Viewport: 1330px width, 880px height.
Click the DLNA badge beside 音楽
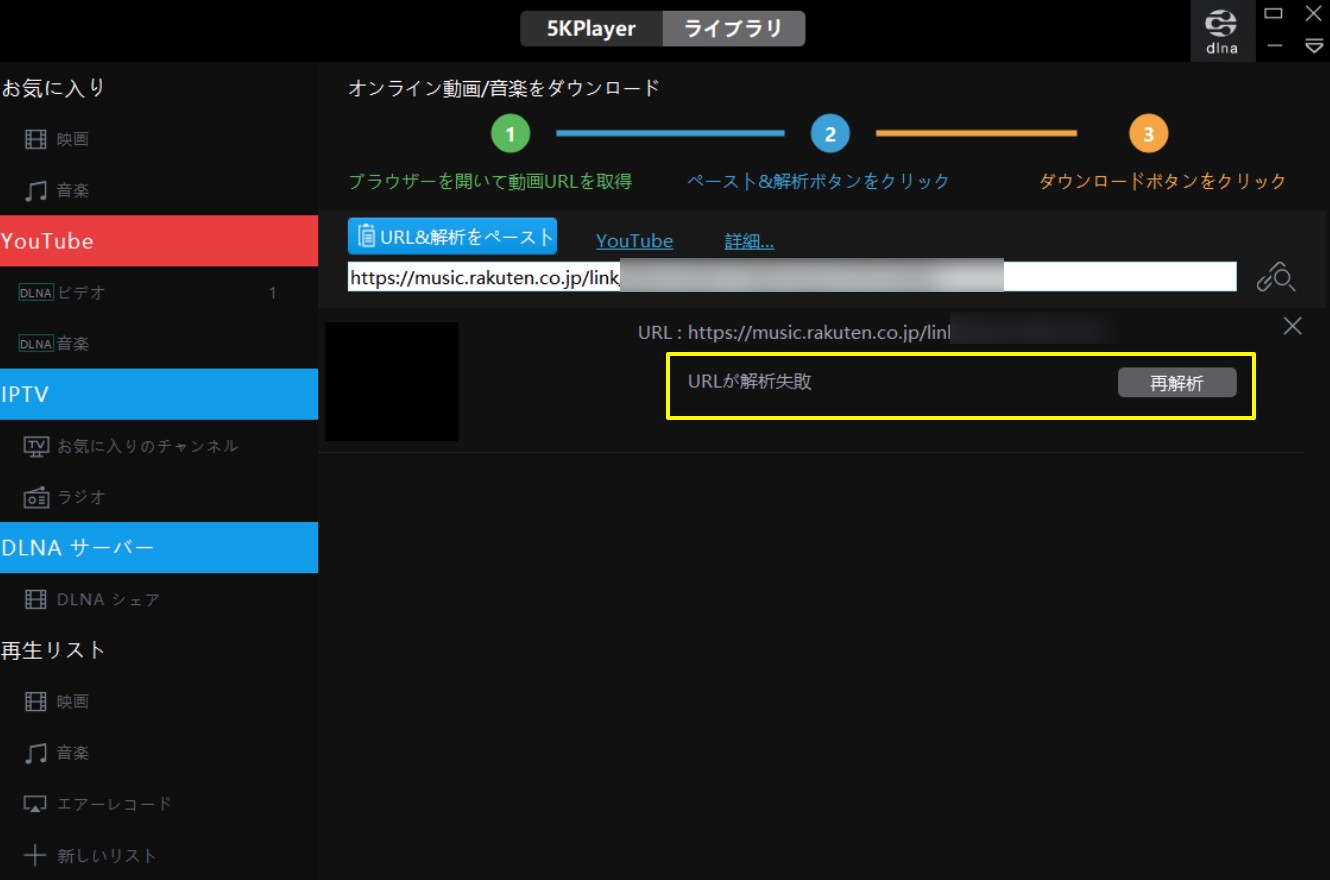coord(36,344)
